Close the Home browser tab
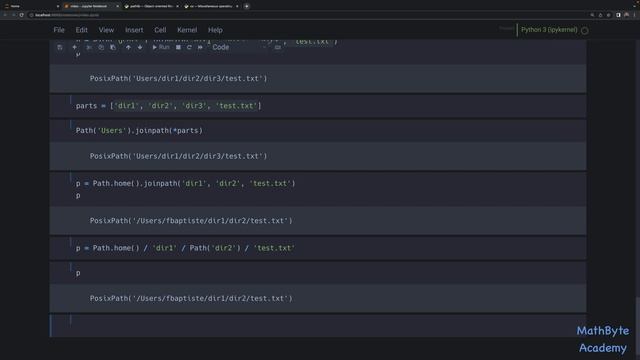Screen dimensions: 640x360 pyautogui.click(x=58, y=6)
